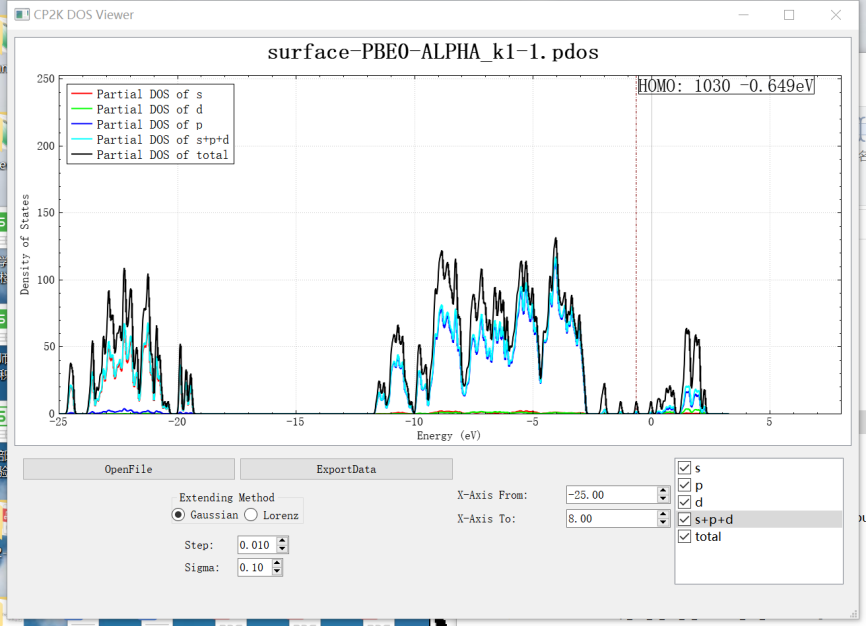Click the red s legend line swatch
The image size is (866, 626).
(82, 94)
